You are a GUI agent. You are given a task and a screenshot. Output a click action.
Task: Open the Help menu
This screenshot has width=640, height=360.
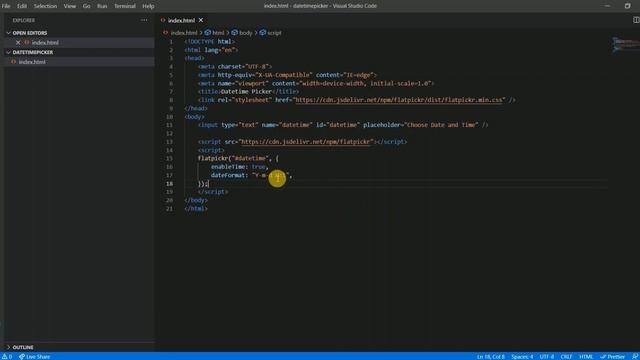point(148,6)
